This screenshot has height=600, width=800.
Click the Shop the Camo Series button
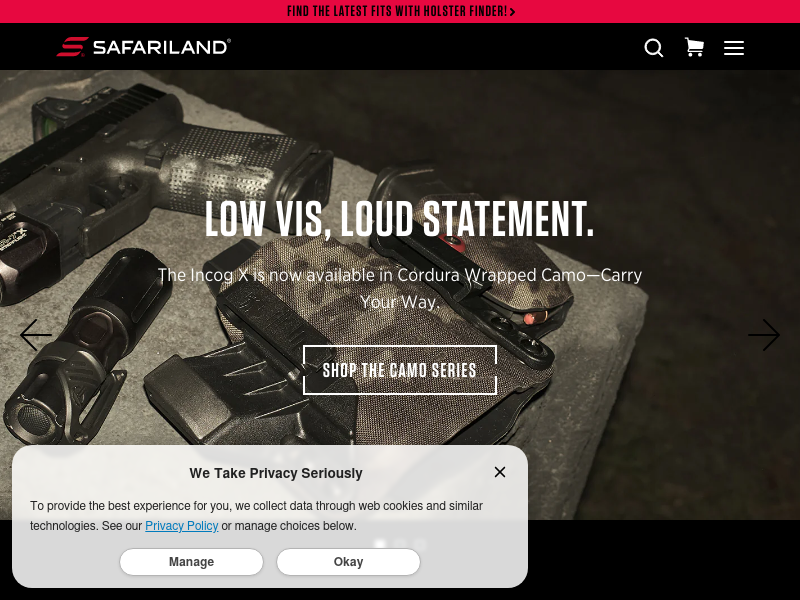399,370
